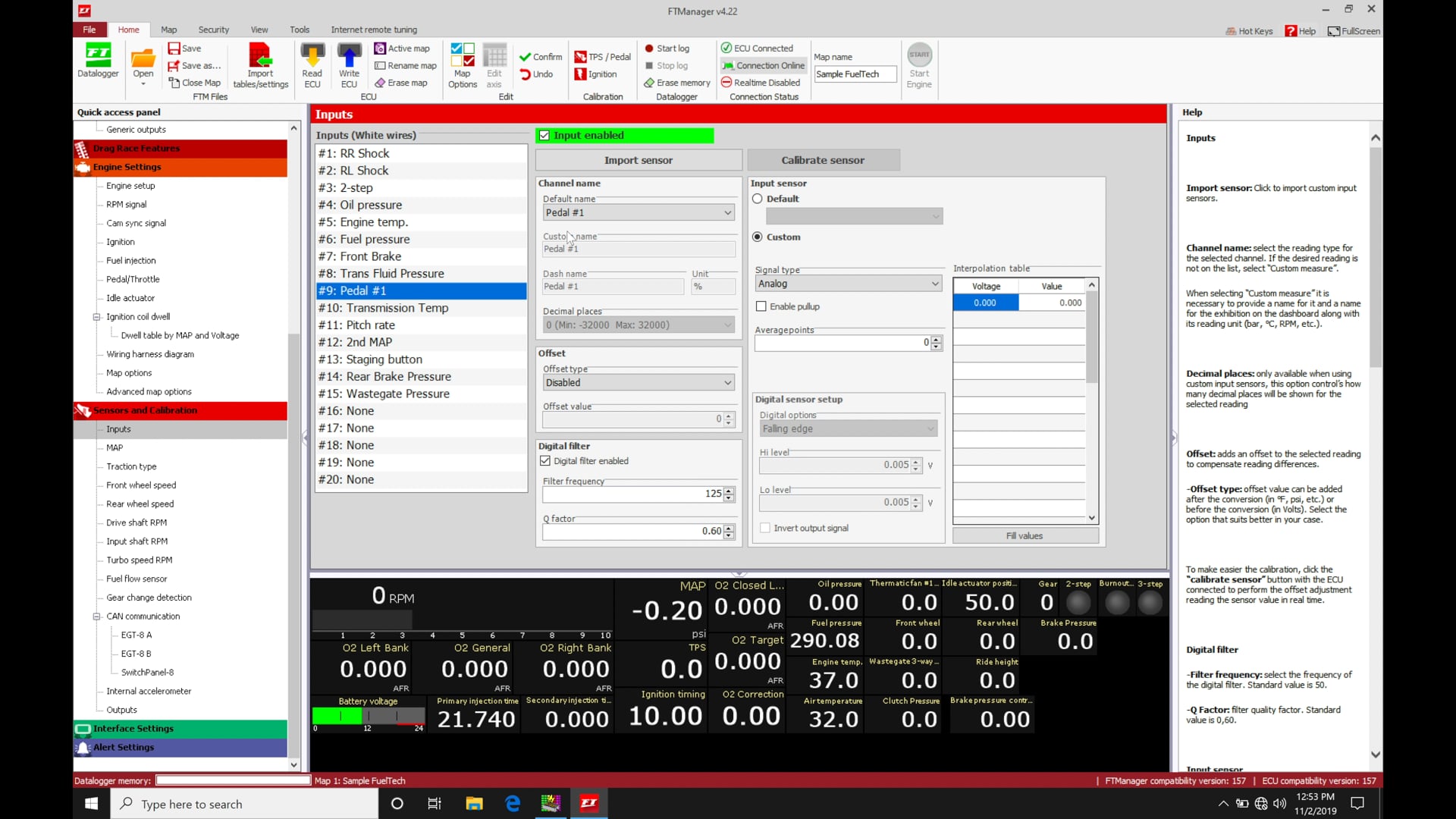This screenshot has height=819, width=1456.
Task: Expand the Offset type dropdown
Action: [639, 383]
